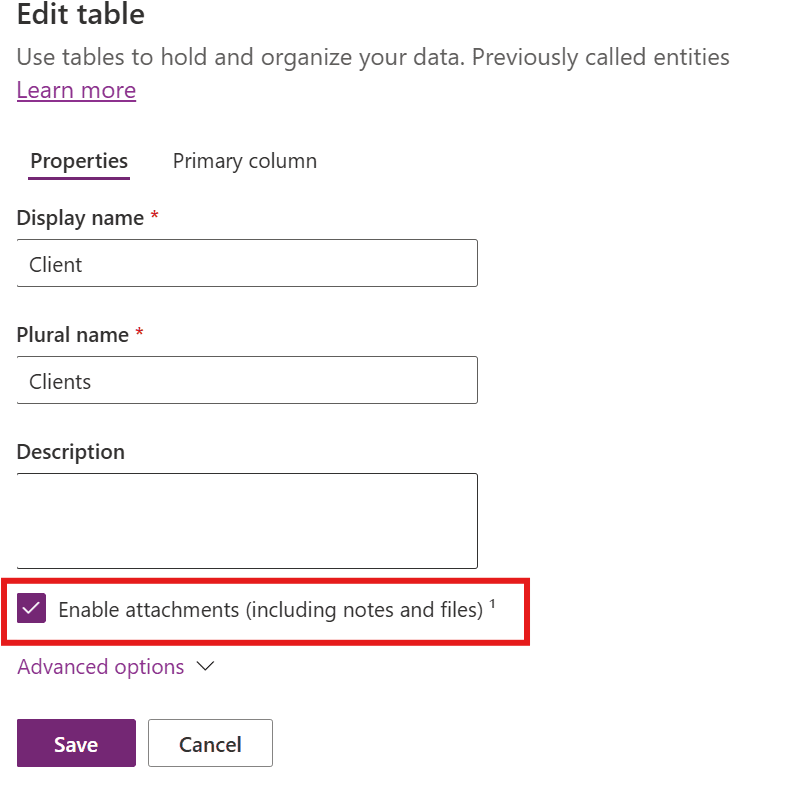
Task: Click the Description field label
Action: coord(71,452)
